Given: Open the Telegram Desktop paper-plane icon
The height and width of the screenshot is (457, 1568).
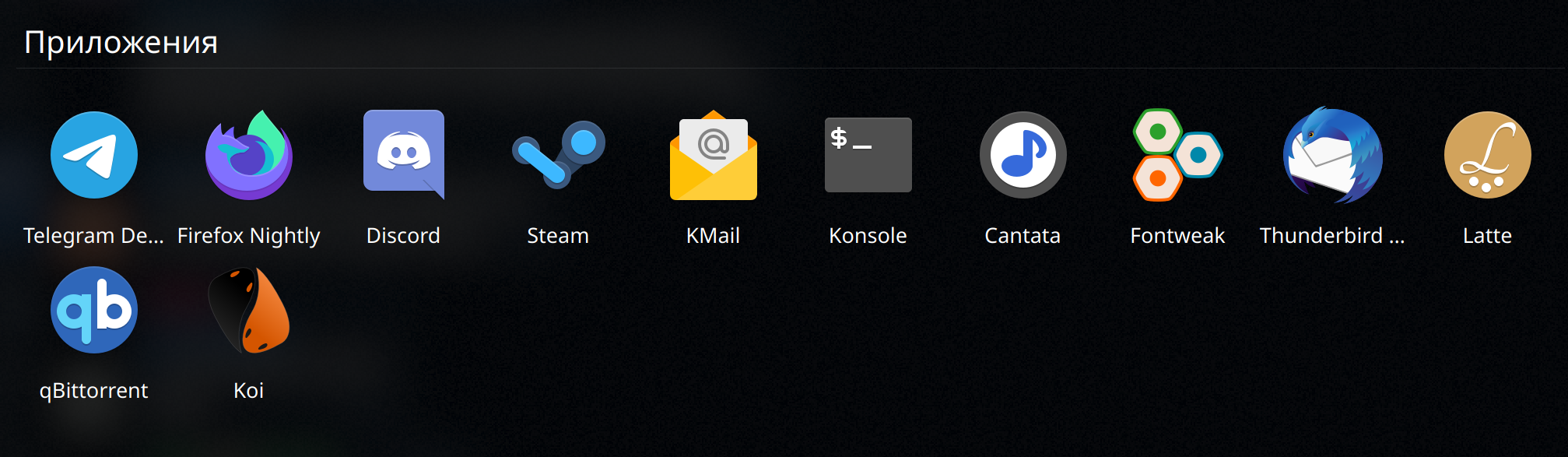Looking at the screenshot, I should [x=94, y=155].
